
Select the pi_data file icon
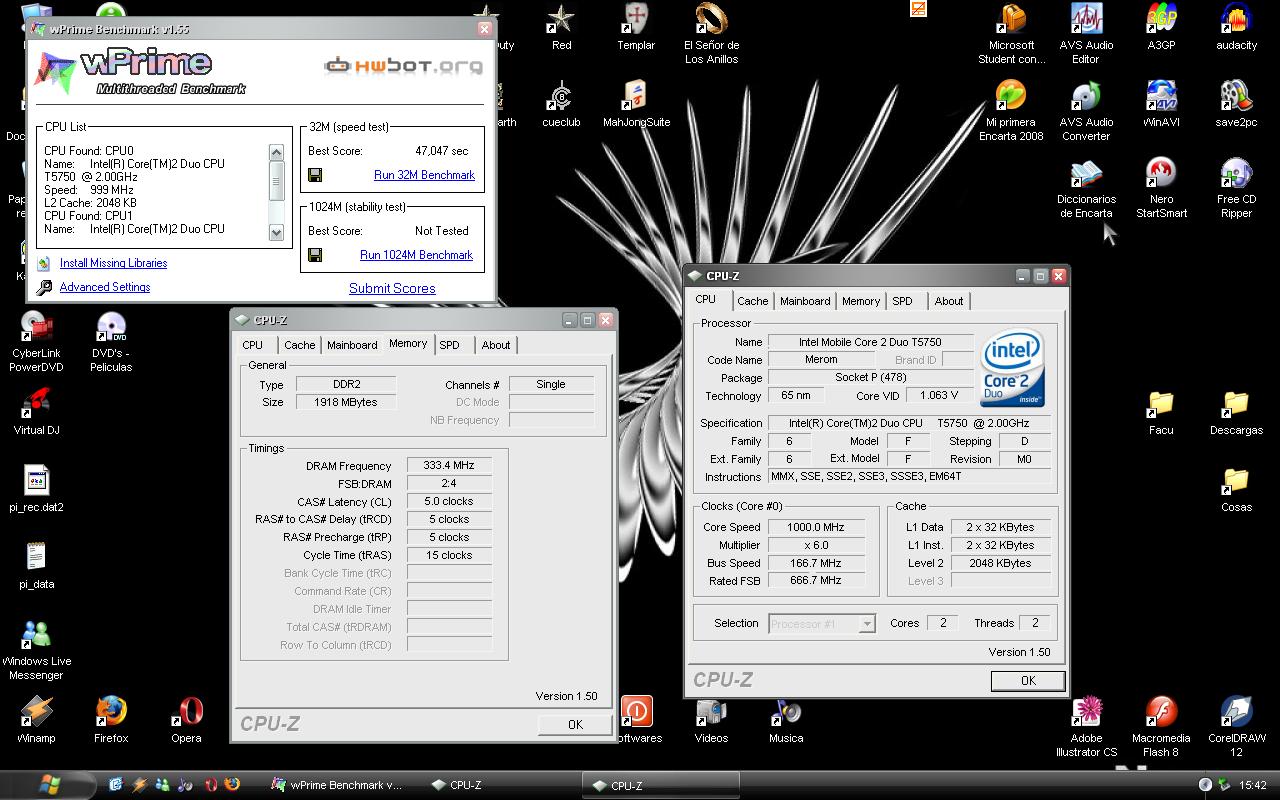(36, 566)
